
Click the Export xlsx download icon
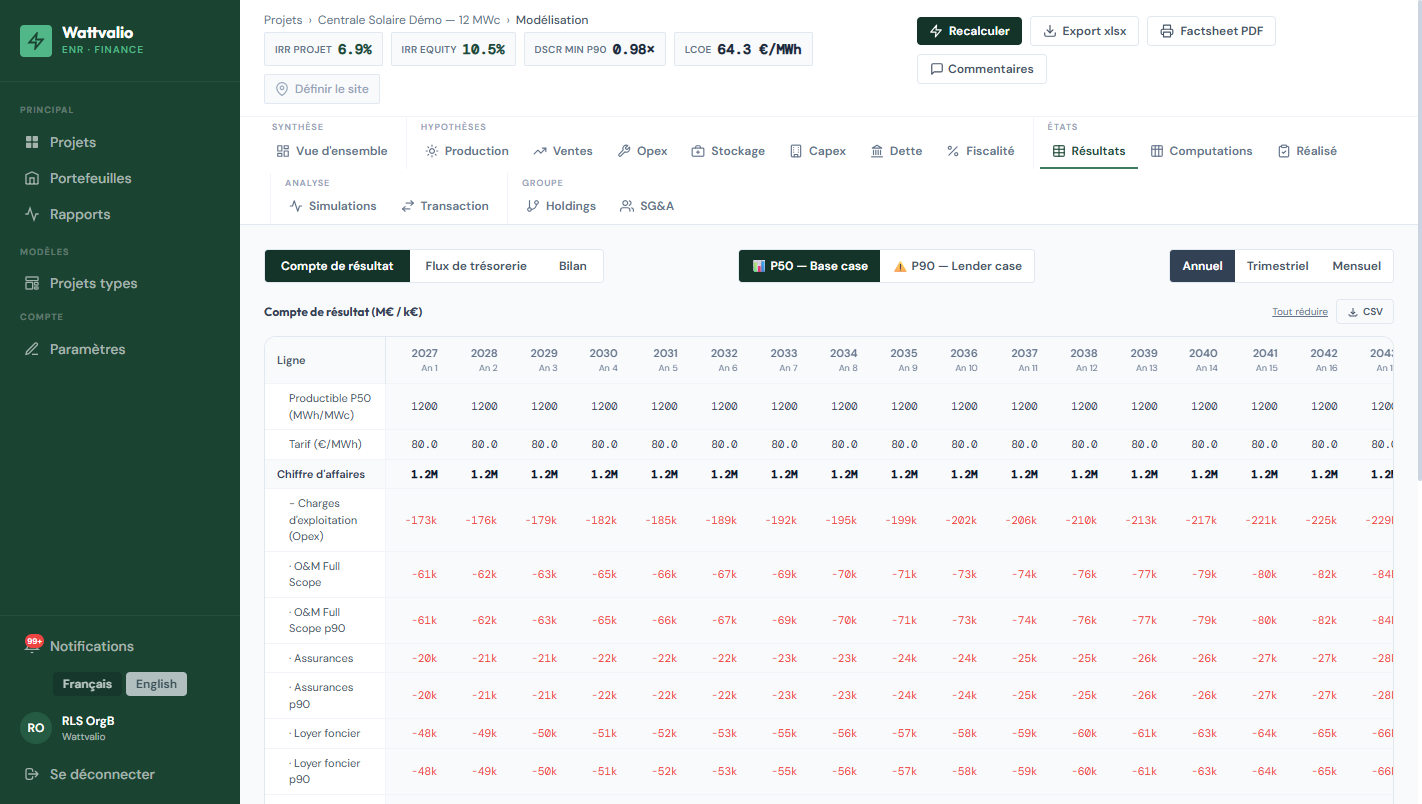(x=1050, y=31)
